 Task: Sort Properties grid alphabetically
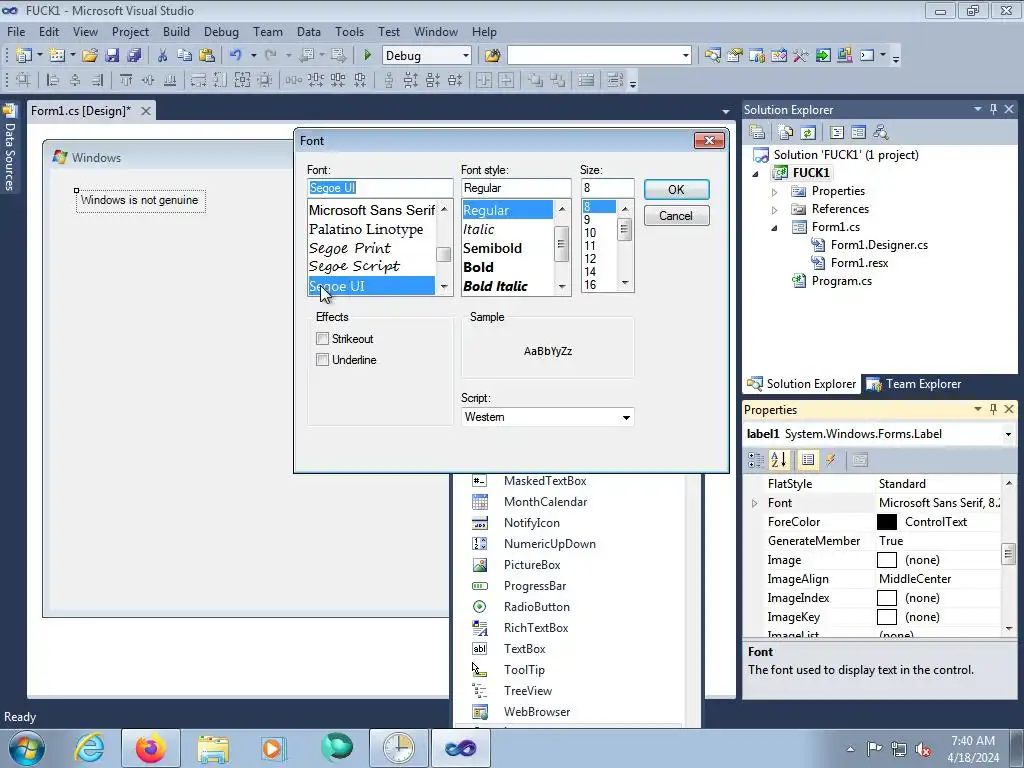(778, 460)
